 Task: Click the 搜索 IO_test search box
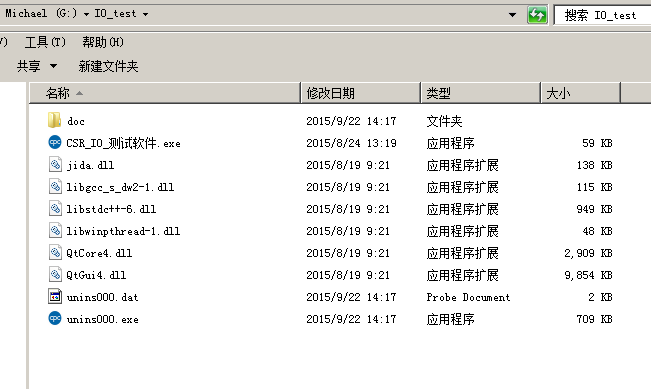point(602,15)
